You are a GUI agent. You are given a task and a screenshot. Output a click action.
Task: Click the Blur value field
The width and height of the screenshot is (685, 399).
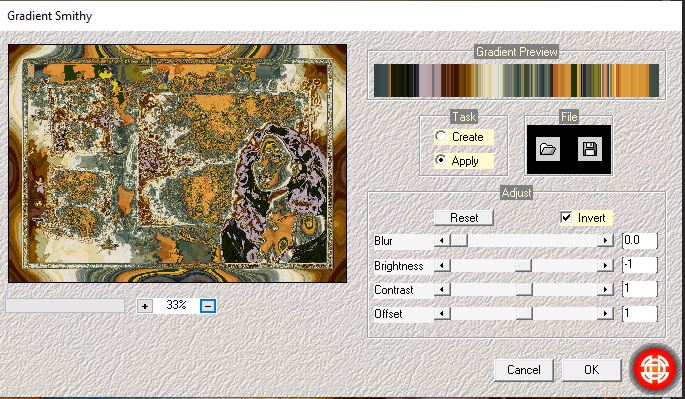[640, 240]
